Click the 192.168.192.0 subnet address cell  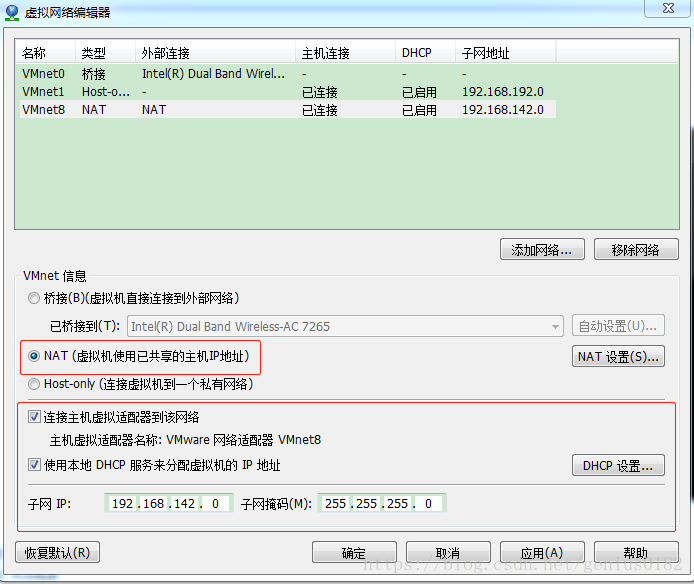pyautogui.click(x=503, y=92)
